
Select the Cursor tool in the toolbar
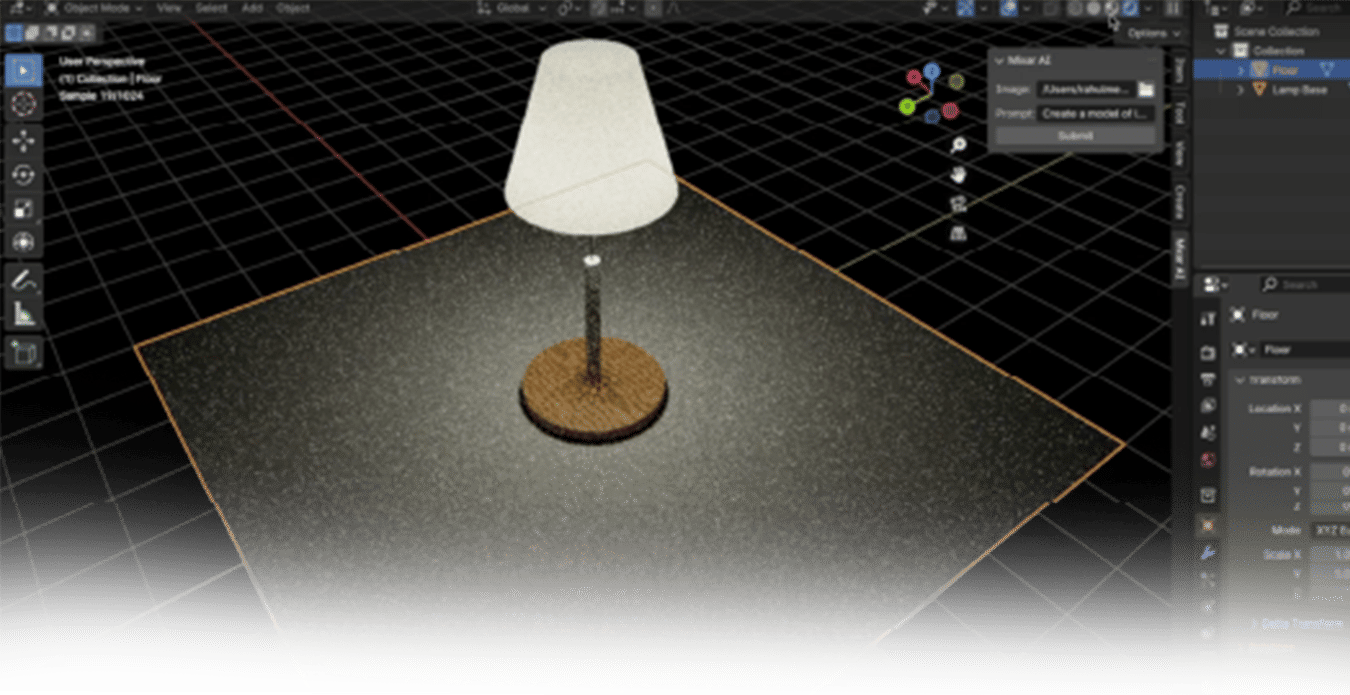[x=23, y=104]
